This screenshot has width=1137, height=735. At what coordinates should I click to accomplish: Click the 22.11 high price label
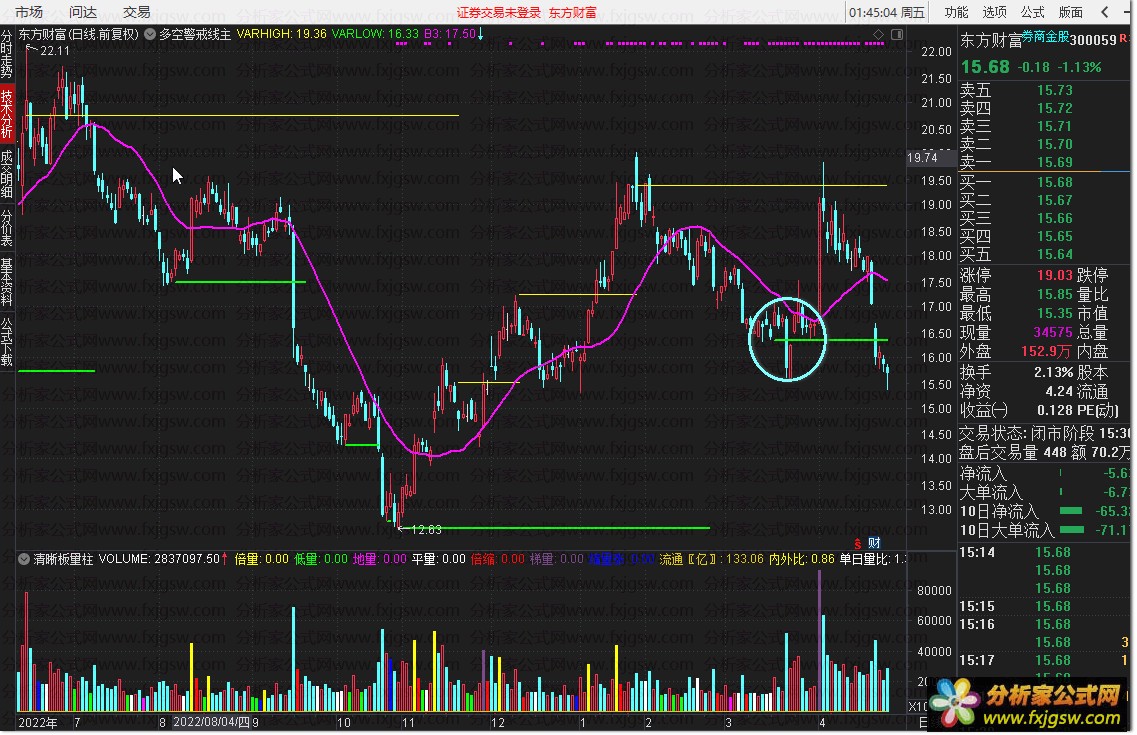pyautogui.click(x=55, y=51)
